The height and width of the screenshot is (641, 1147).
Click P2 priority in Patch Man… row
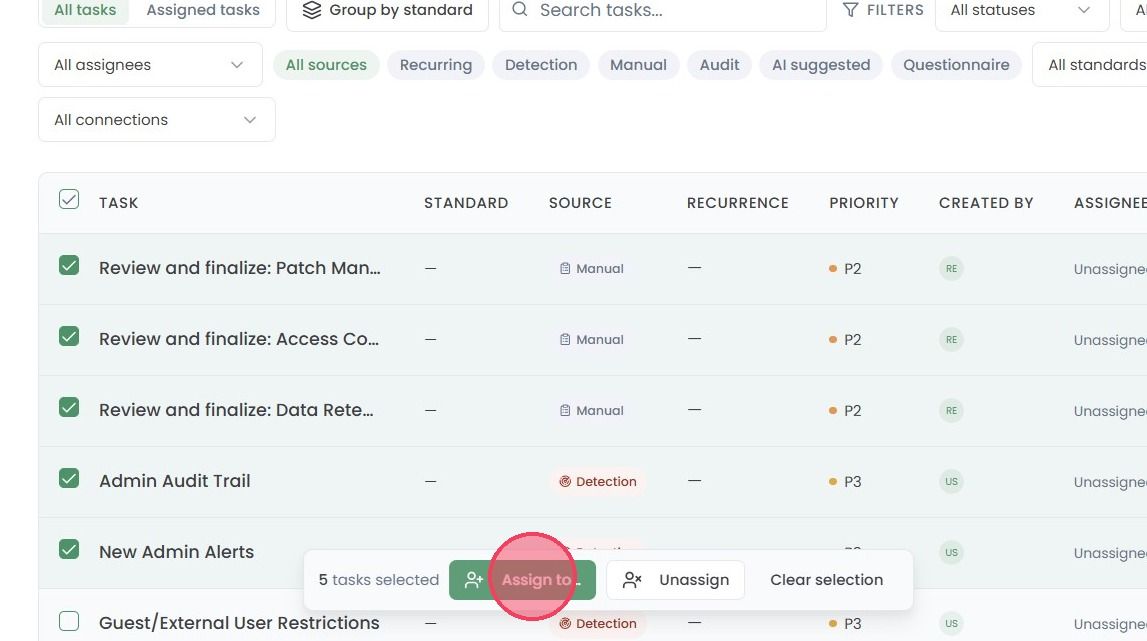click(845, 269)
